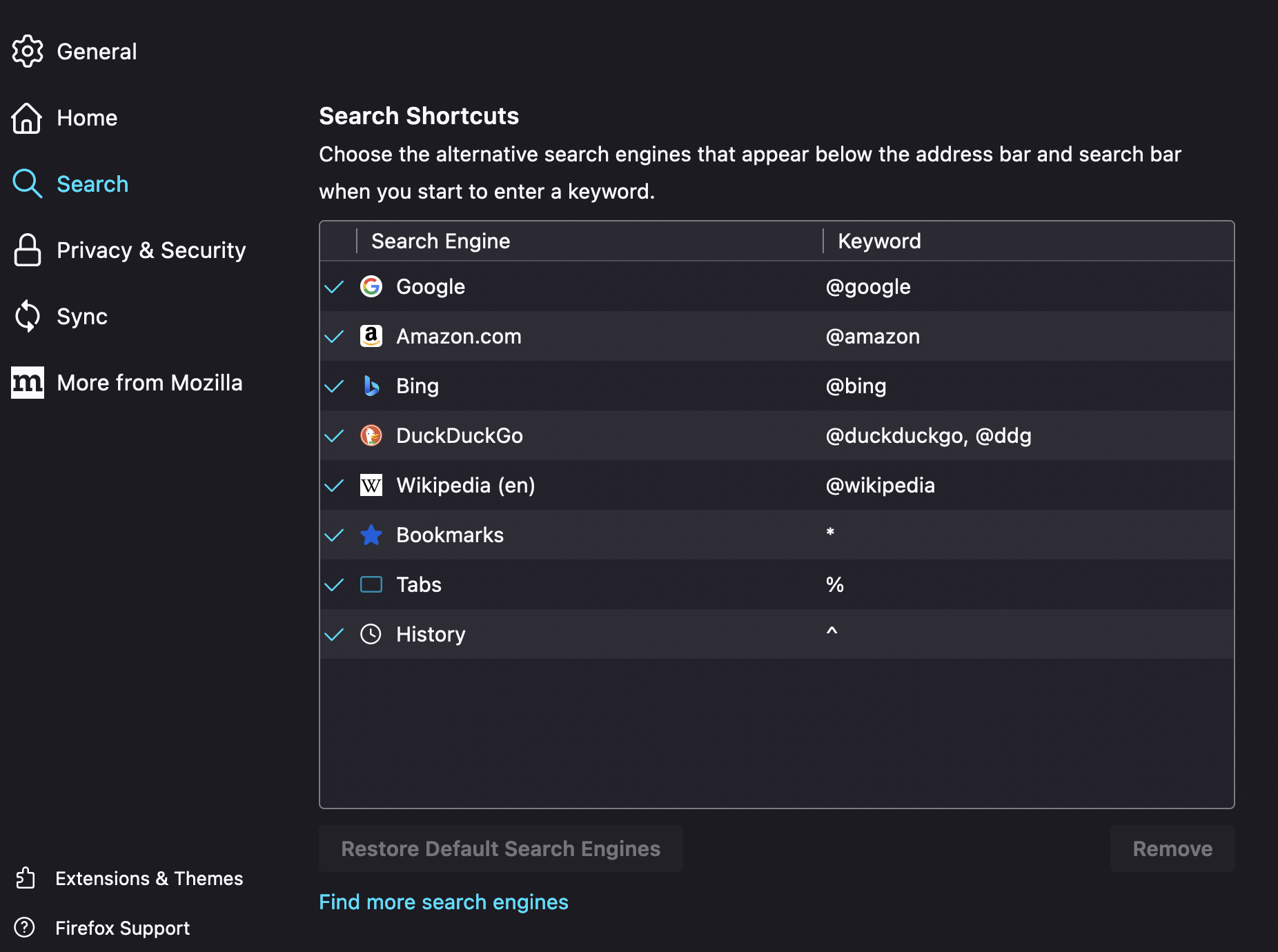1278x952 pixels.
Task: Click the Sync arrows icon
Action: point(28,316)
